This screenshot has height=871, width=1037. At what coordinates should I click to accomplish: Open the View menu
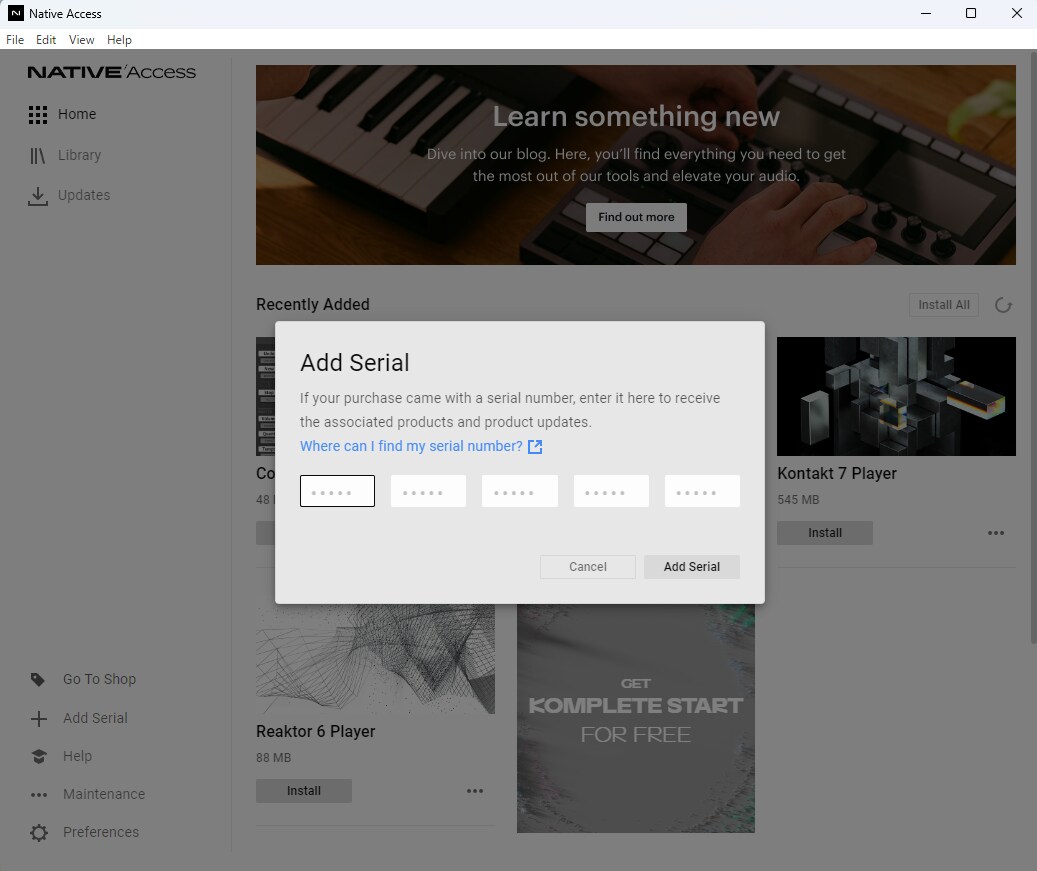click(x=82, y=40)
